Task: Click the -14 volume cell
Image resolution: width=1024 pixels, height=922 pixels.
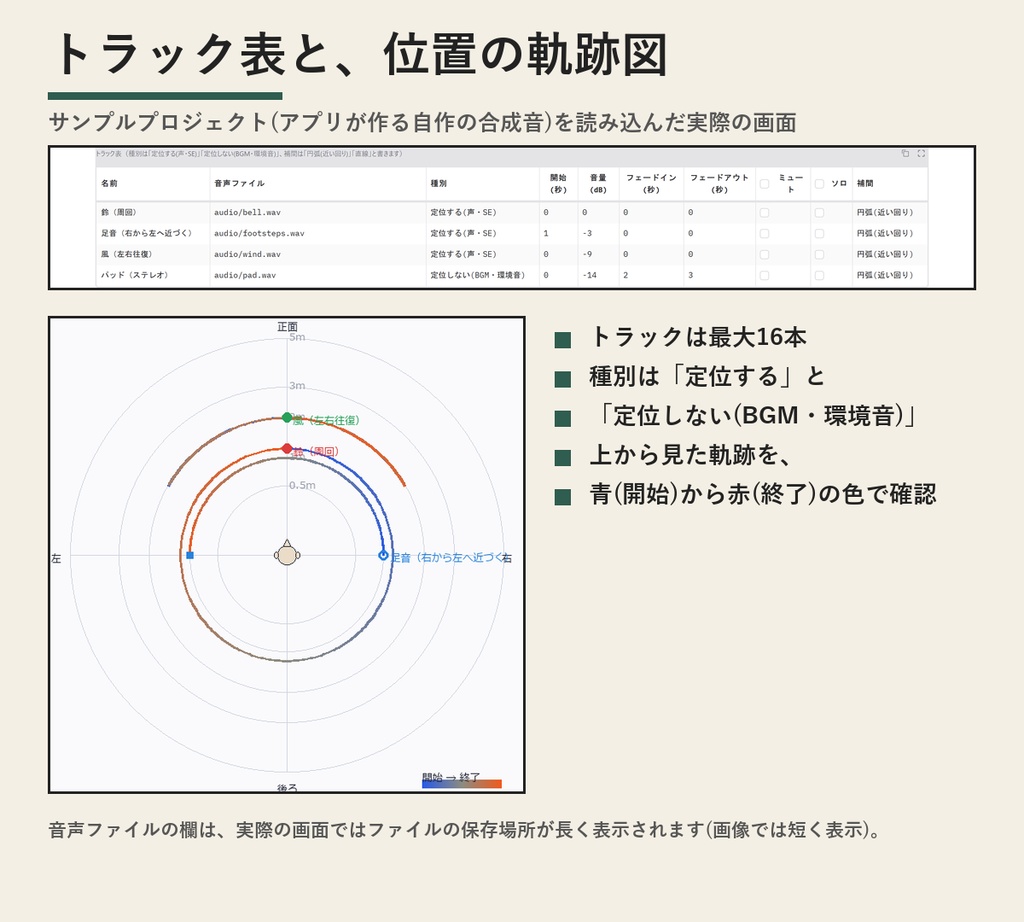Action: pos(598,276)
